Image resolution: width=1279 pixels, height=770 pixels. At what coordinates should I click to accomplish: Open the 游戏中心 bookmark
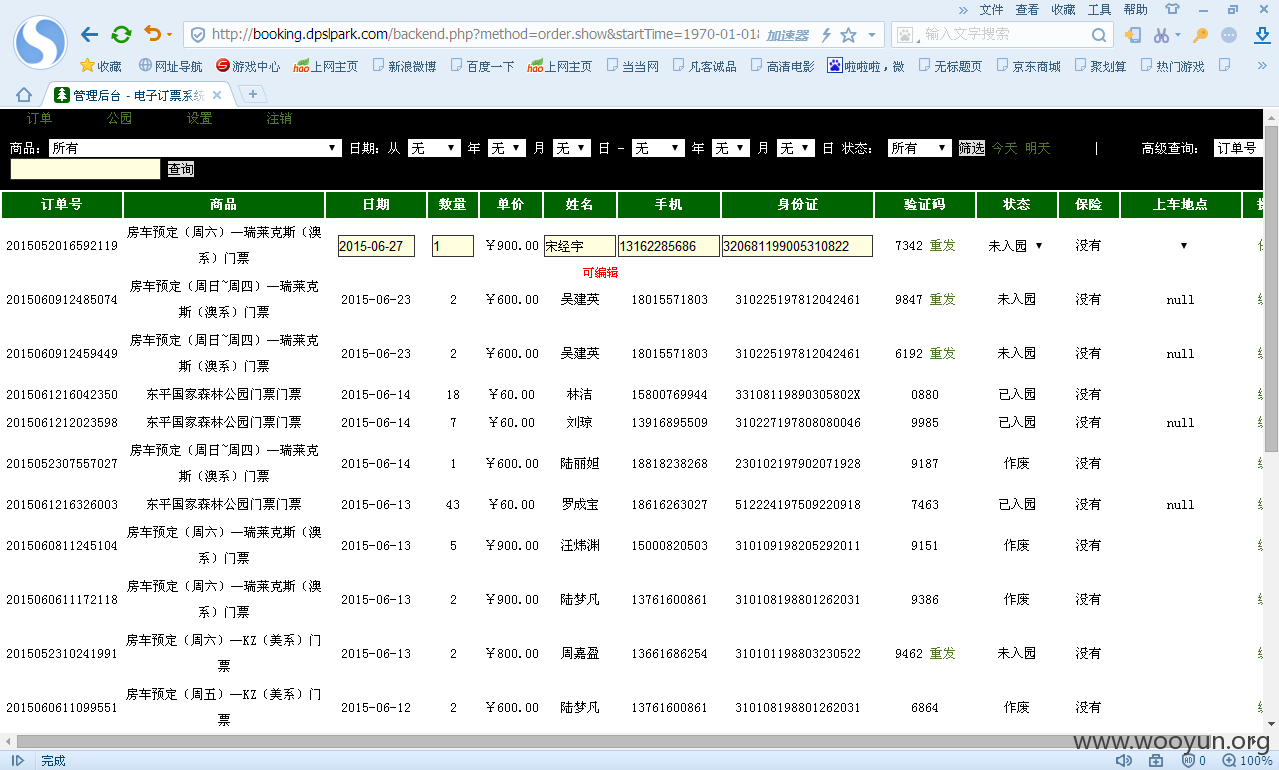point(248,66)
